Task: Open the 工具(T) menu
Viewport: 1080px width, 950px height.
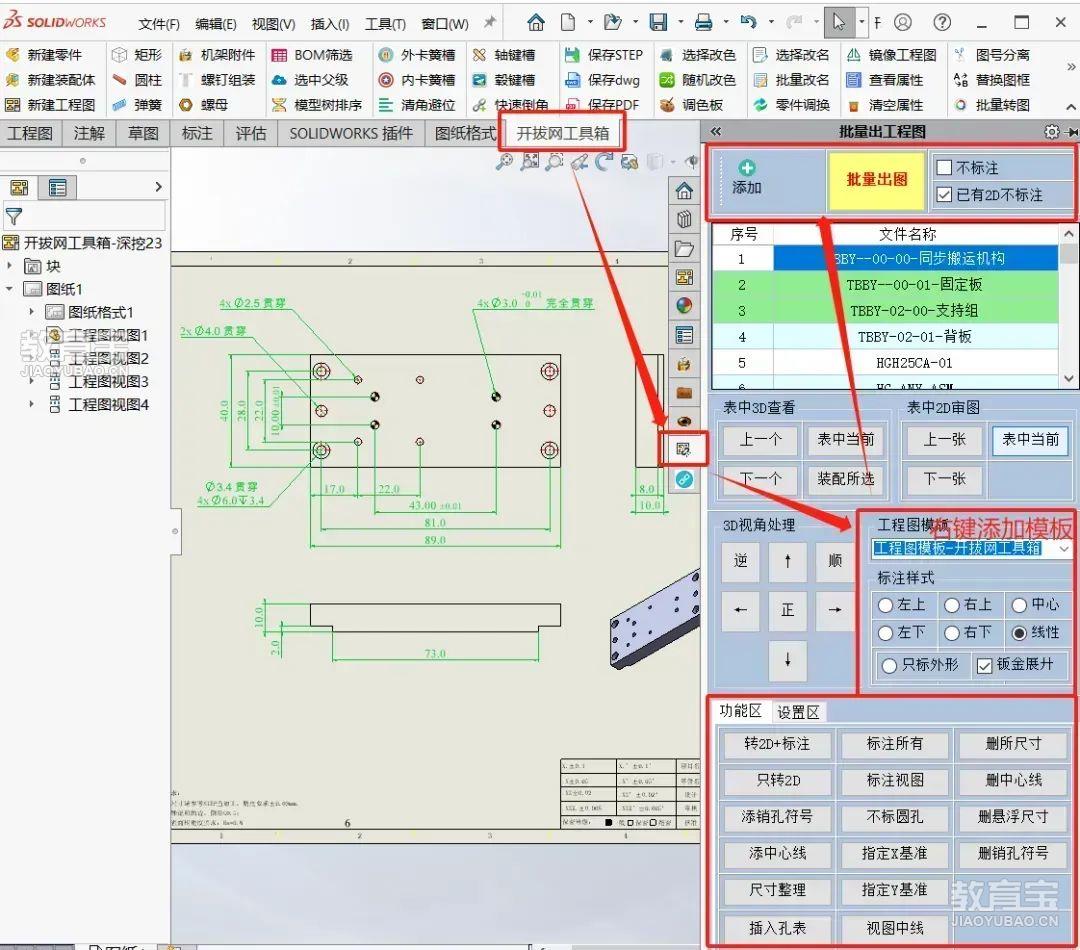Action: (385, 24)
